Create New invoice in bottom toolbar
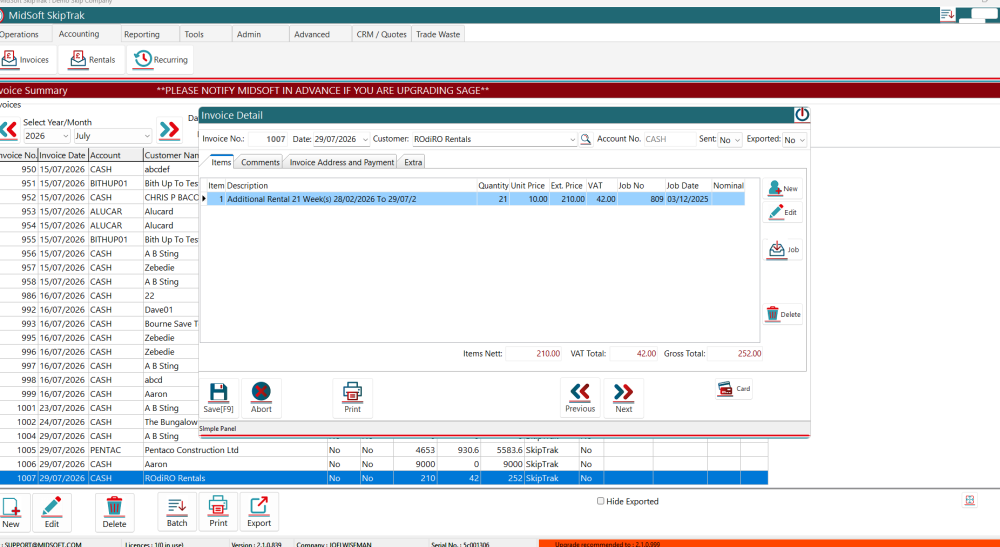 click(11, 512)
